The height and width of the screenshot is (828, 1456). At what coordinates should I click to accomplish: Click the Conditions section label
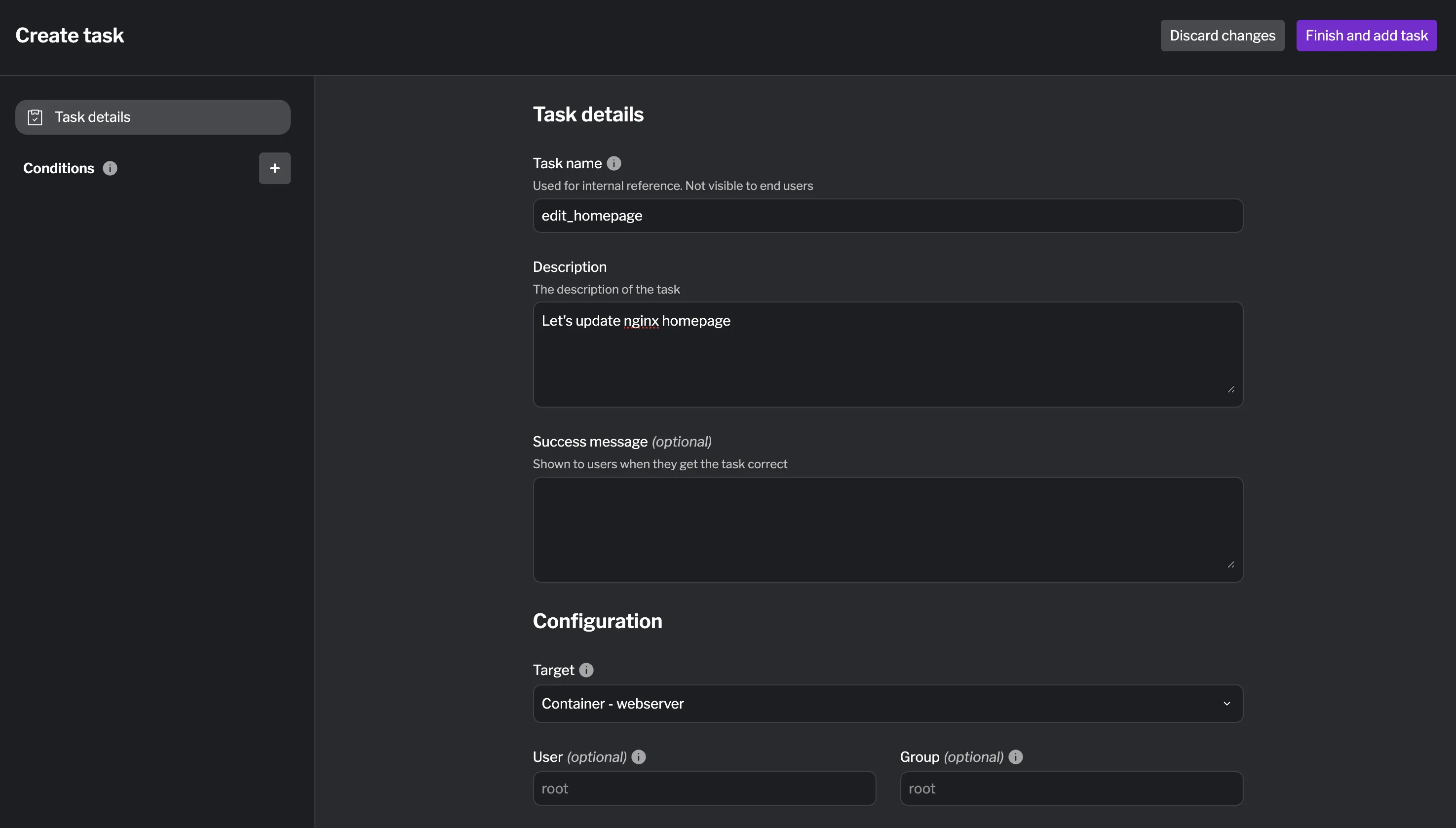[59, 168]
